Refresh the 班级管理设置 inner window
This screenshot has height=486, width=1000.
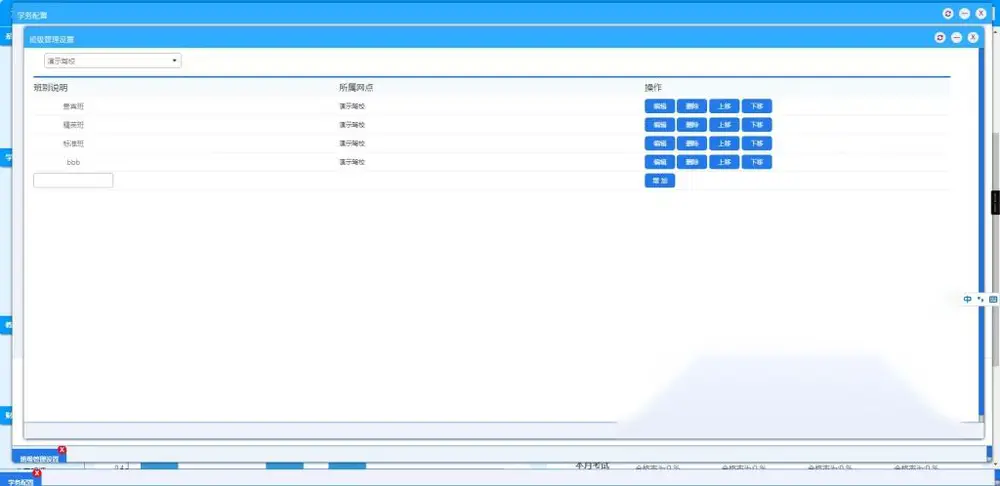point(939,38)
